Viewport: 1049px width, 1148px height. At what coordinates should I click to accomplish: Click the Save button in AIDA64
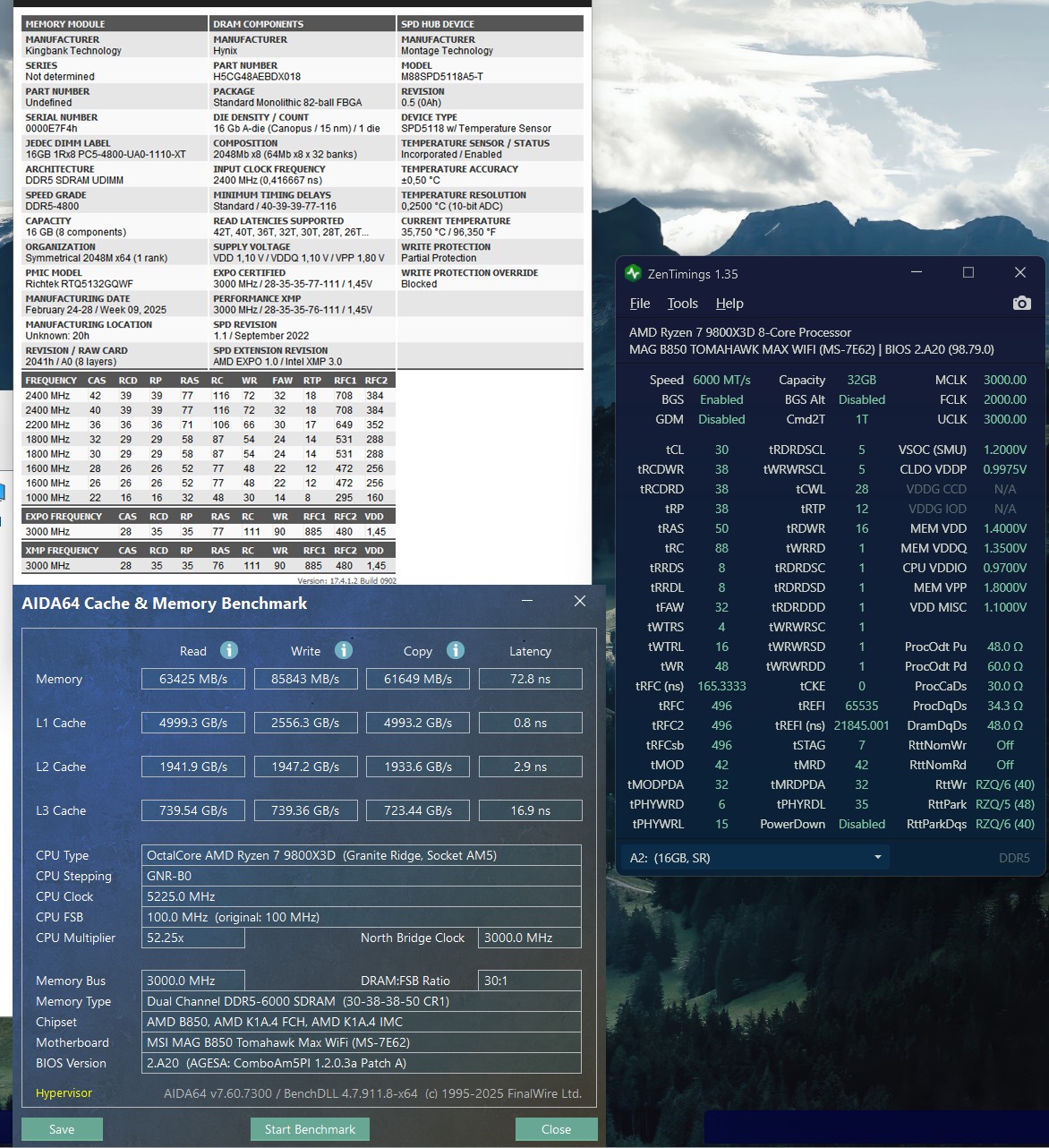click(62, 1129)
